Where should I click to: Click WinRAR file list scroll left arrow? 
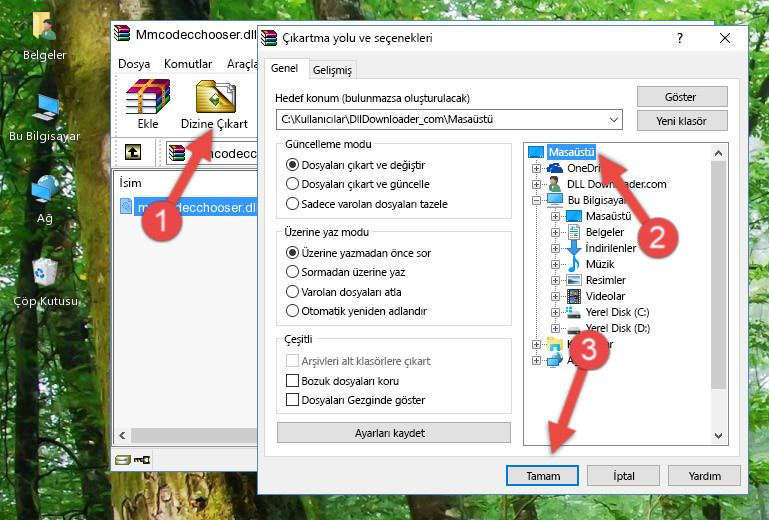click(x=122, y=435)
